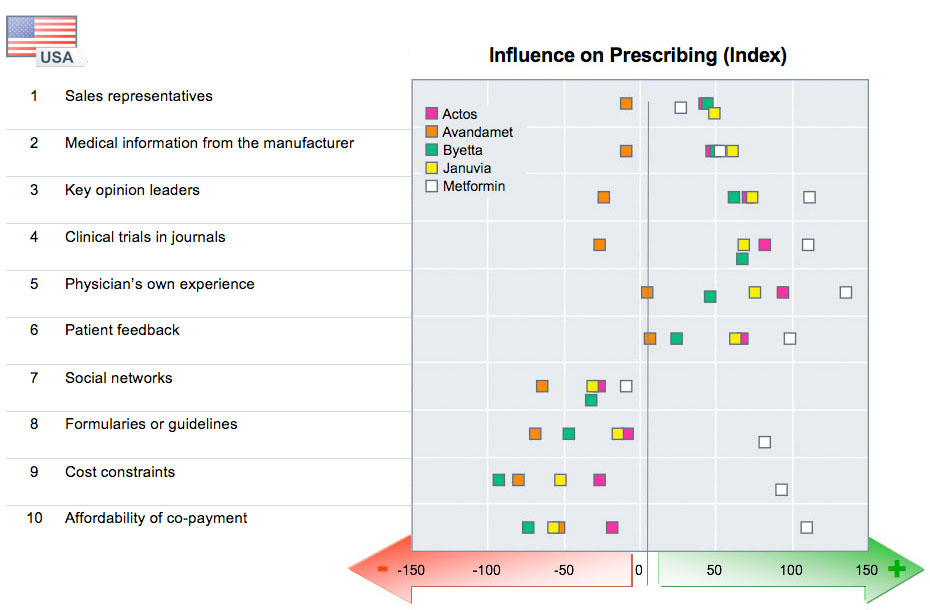The width and height of the screenshot is (930, 610).
Task: Click the -100 axis label
Action: tap(486, 570)
